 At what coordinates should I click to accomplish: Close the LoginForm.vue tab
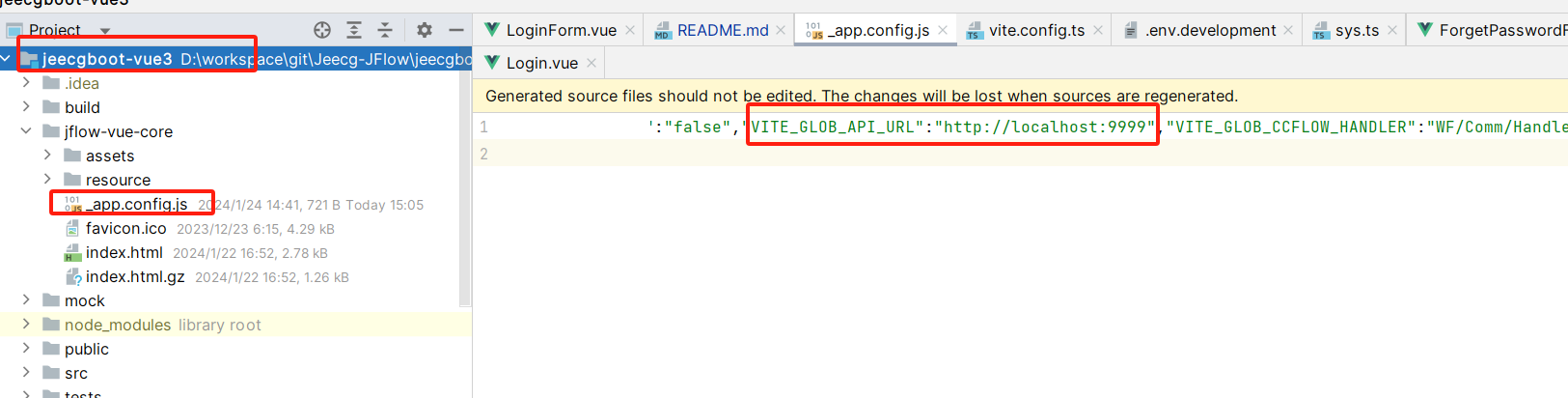click(630, 31)
